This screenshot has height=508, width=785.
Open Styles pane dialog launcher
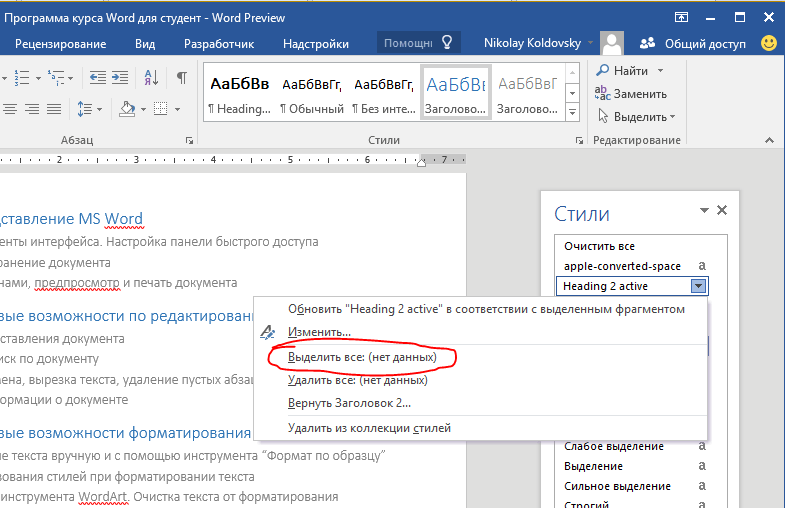[x=579, y=141]
